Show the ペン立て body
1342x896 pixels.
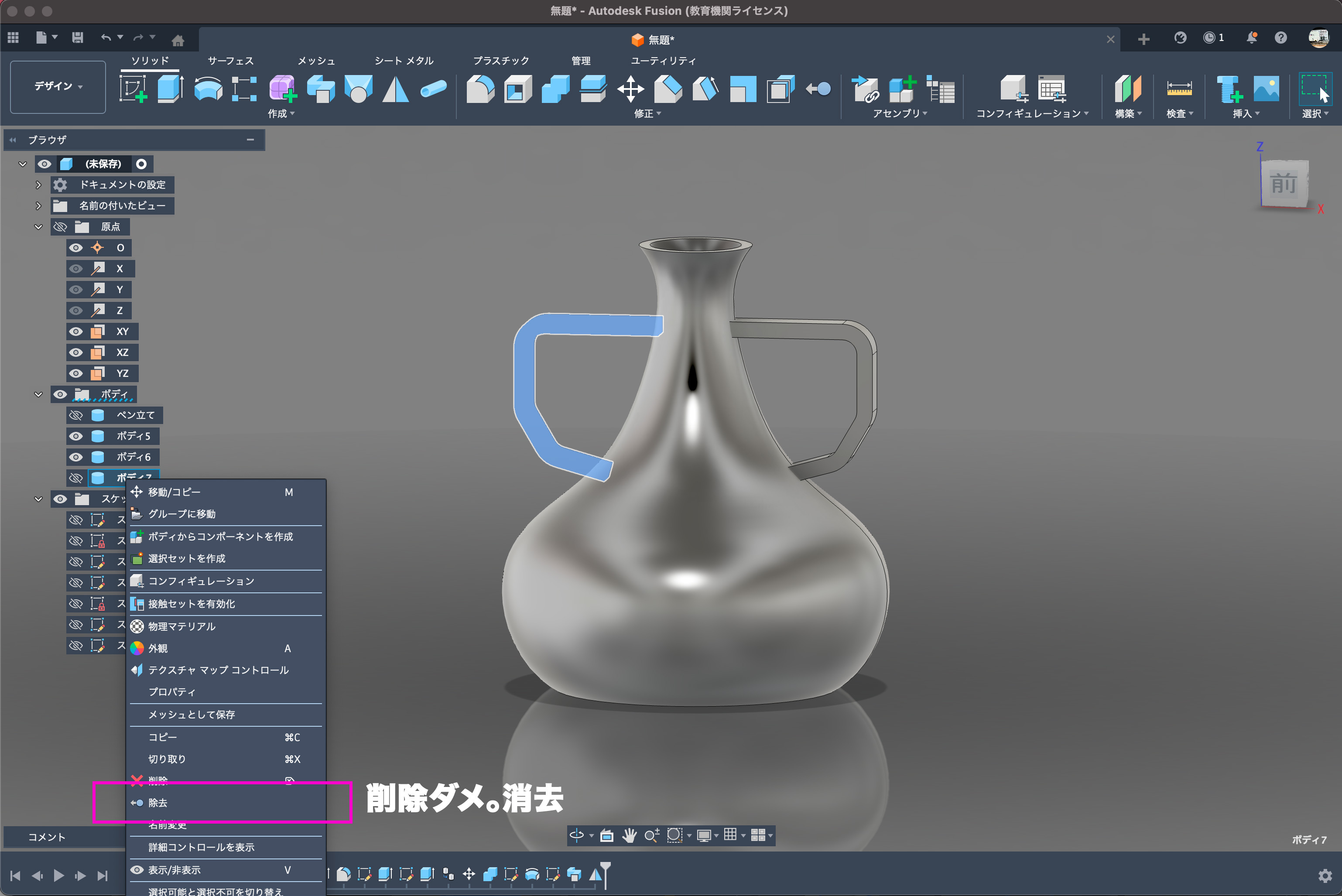[75, 415]
